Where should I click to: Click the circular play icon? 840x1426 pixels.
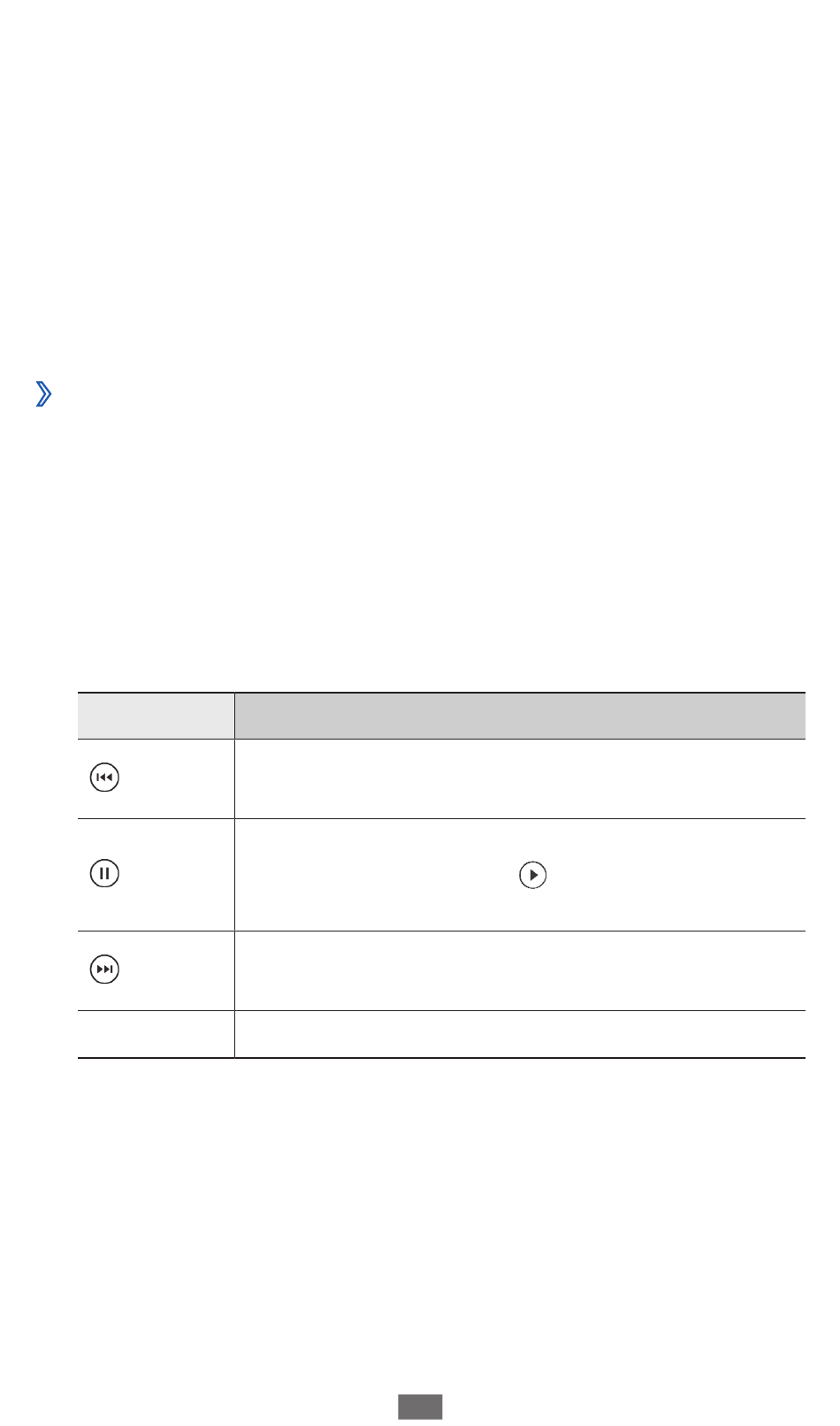pos(532,875)
